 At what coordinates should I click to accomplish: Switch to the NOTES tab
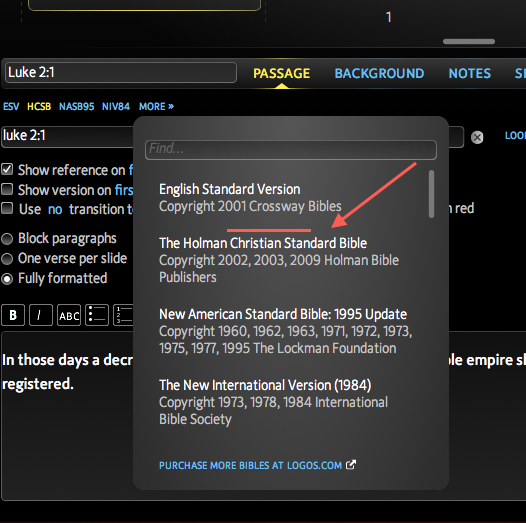click(470, 73)
